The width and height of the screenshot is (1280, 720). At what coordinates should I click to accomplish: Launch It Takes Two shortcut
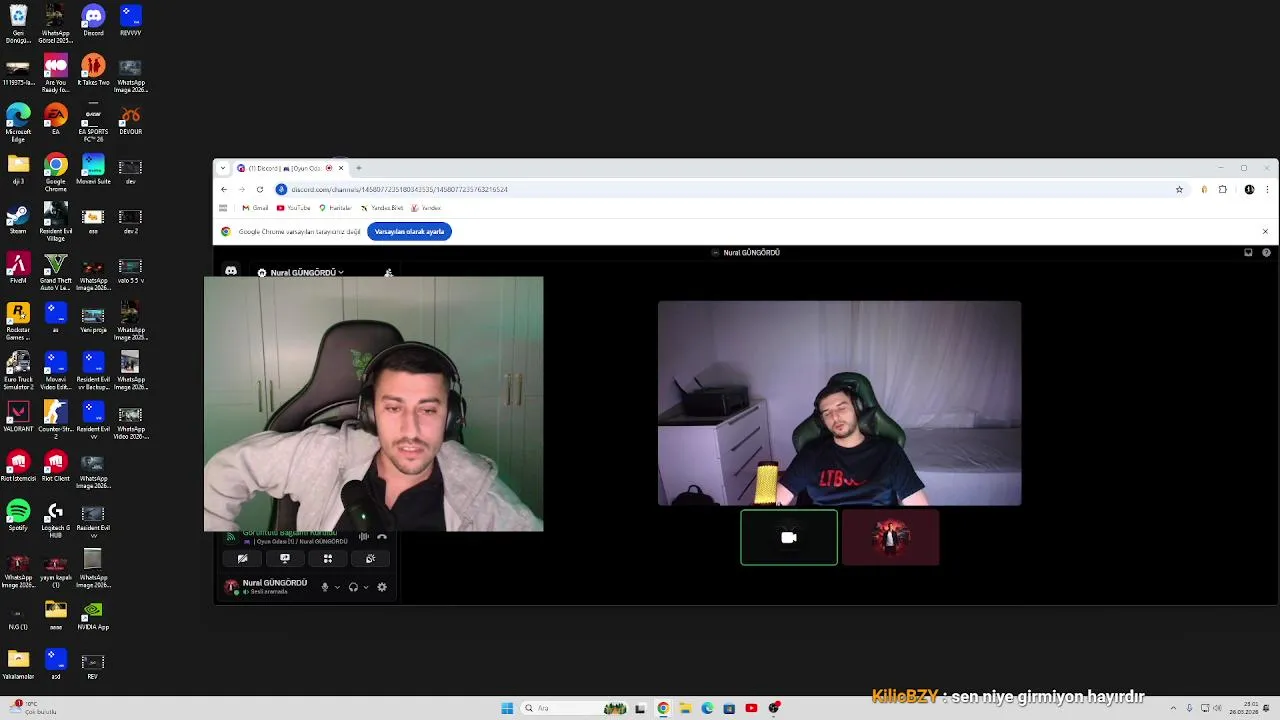(93, 72)
